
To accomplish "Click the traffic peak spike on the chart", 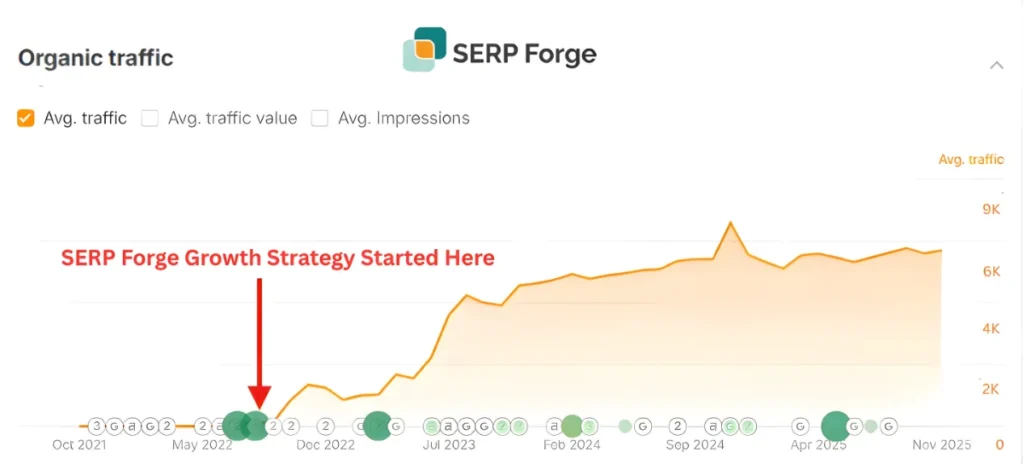I will (731, 224).
